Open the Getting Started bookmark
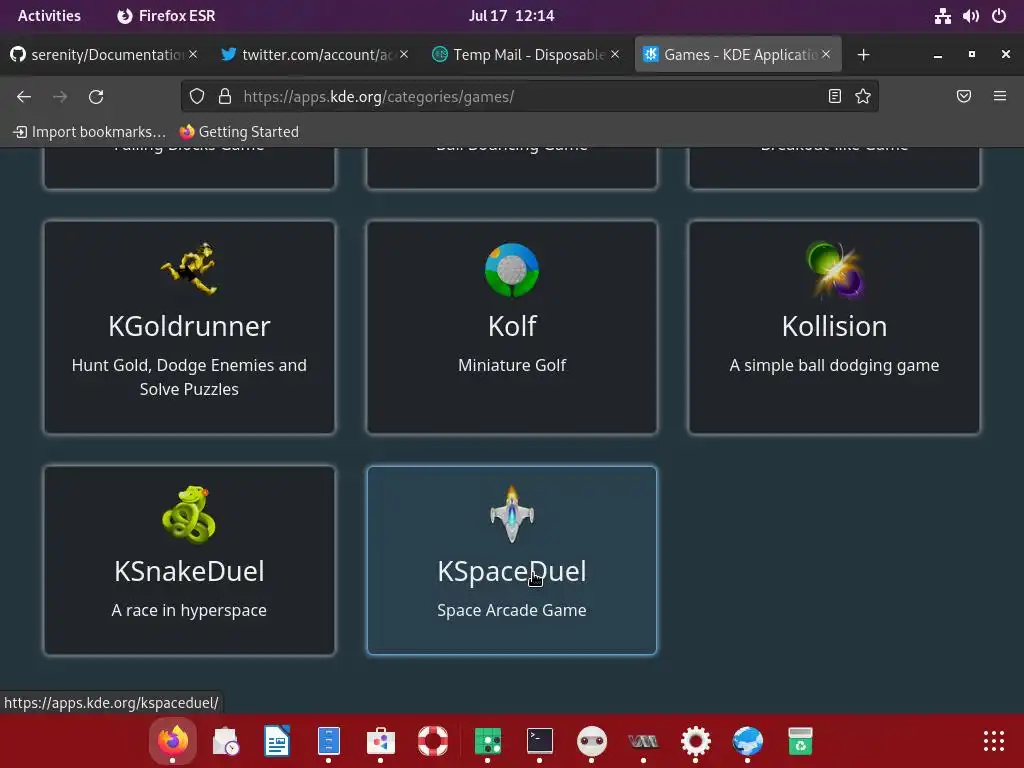 tap(239, 132)
